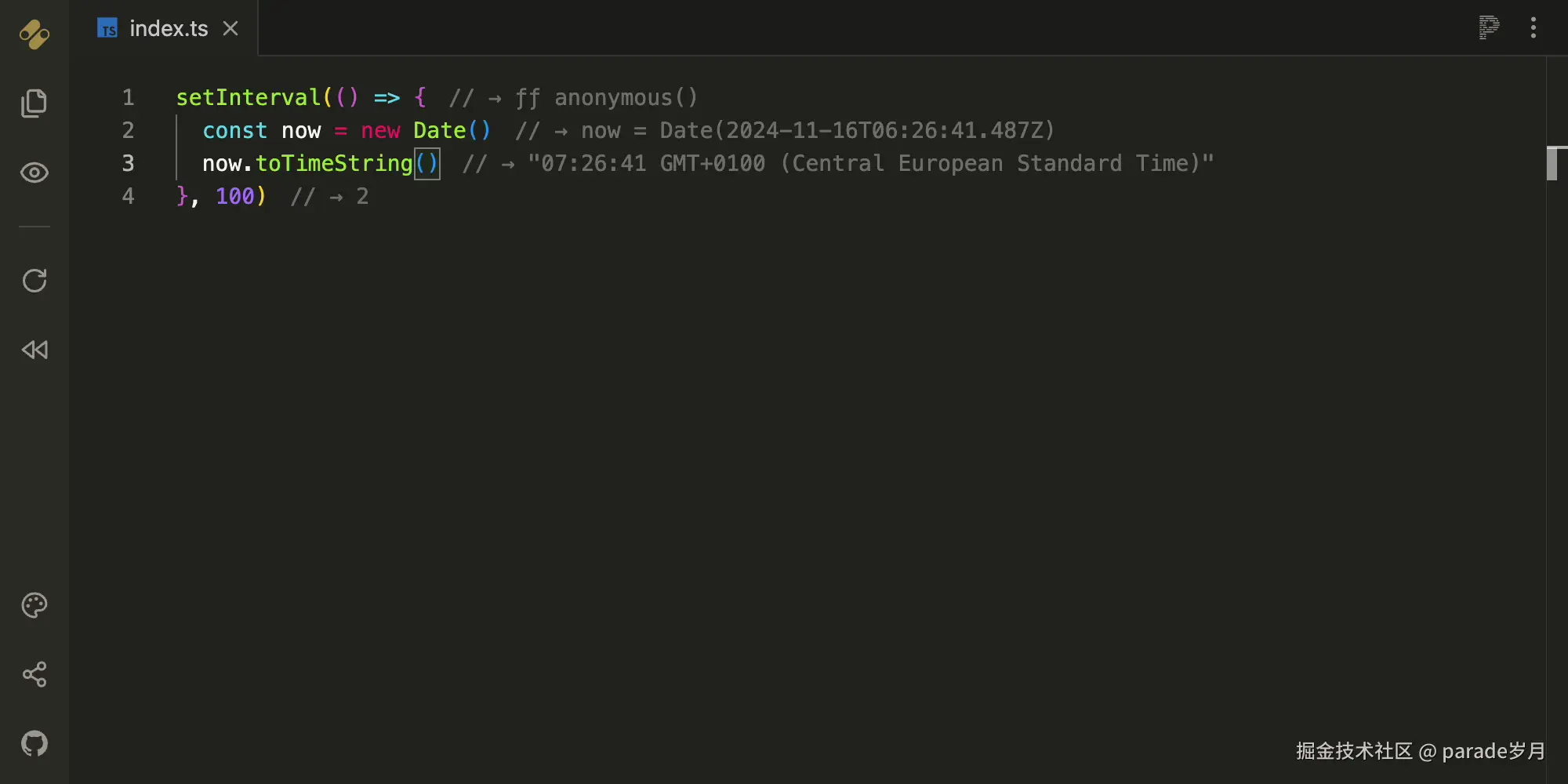Toggle the eye visibility icon for output

tap(34, 172)
